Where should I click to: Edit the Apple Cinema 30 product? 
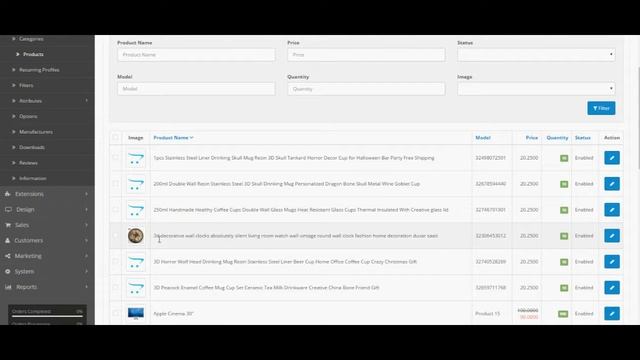coord(612,313)
